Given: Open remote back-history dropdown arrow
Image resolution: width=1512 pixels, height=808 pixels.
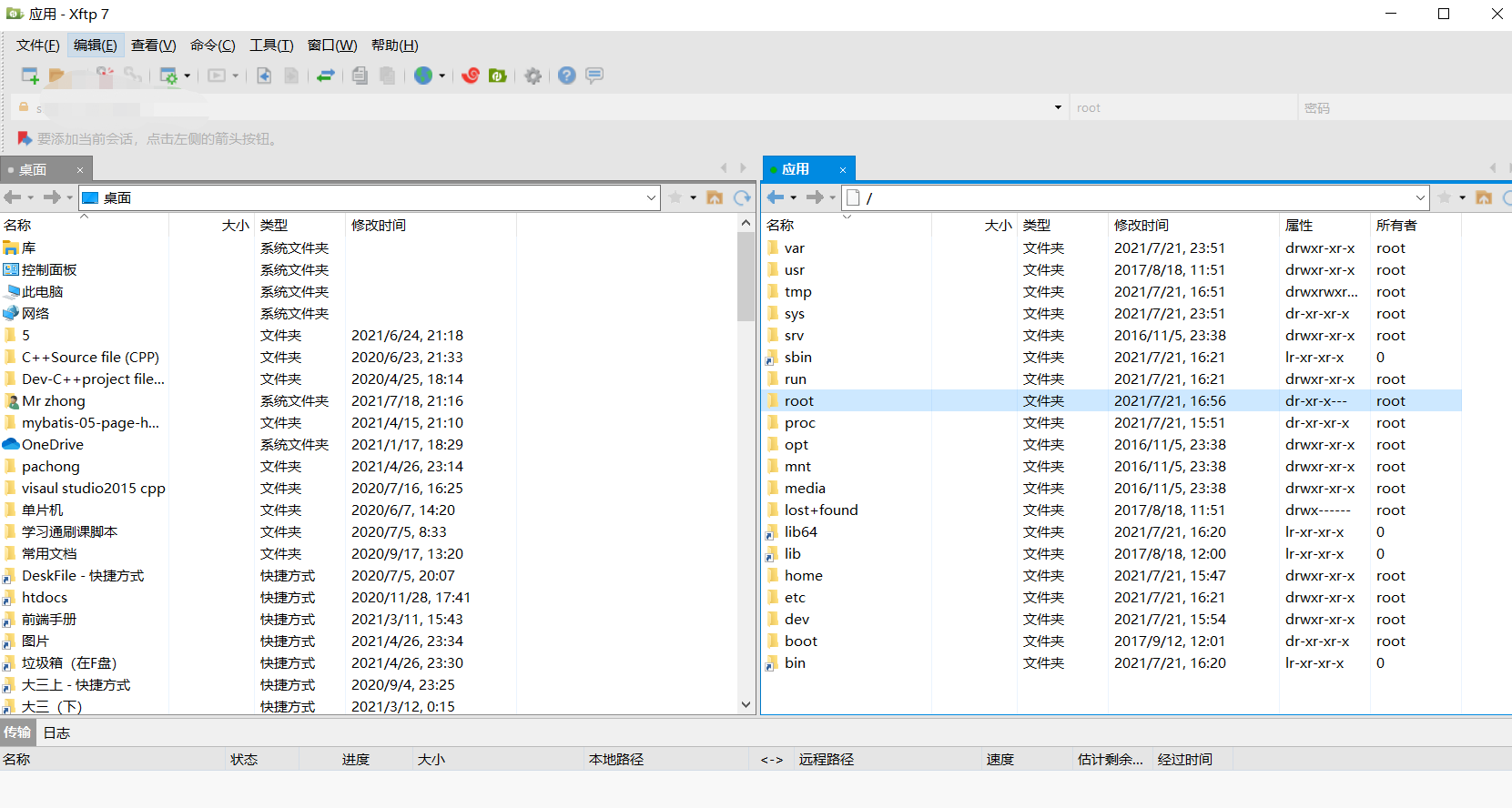Looking at the screenshot, I should 793,197.
